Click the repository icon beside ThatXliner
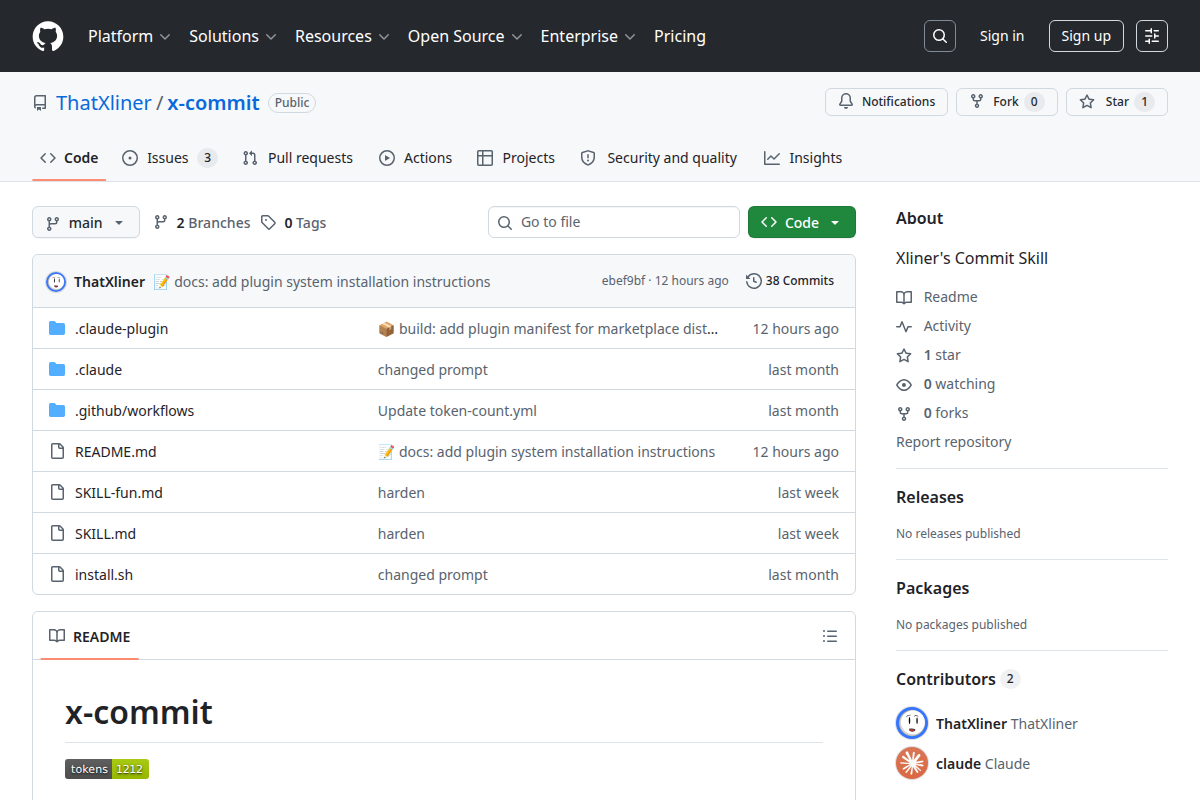 point(40,103)
